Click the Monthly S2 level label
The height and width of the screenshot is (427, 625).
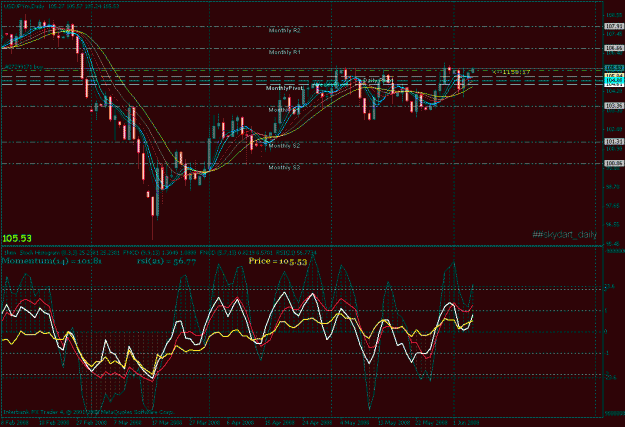[x=284, y=146]
